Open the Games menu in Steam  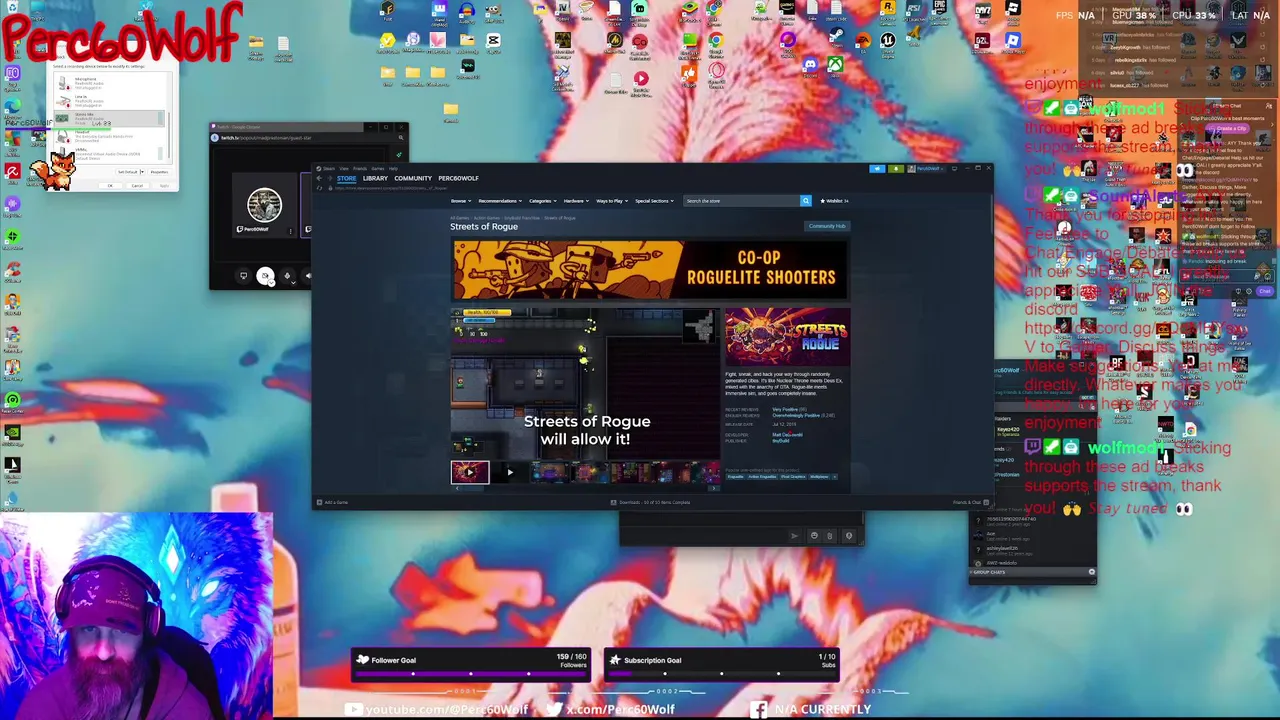[x=378, y=168]
